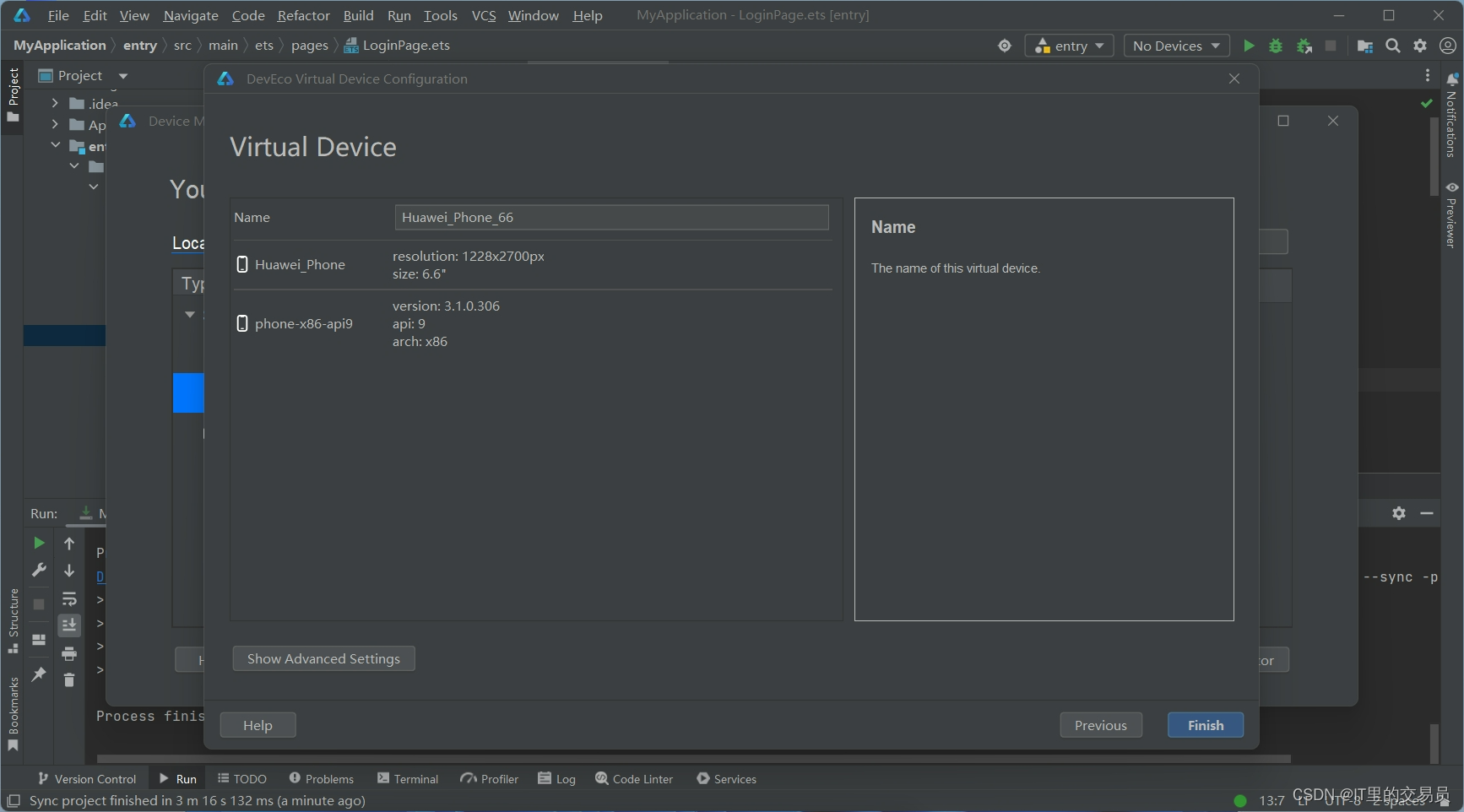Open the VCS menu
This screenshot has height=812, width=1464.
click(484, 15)
